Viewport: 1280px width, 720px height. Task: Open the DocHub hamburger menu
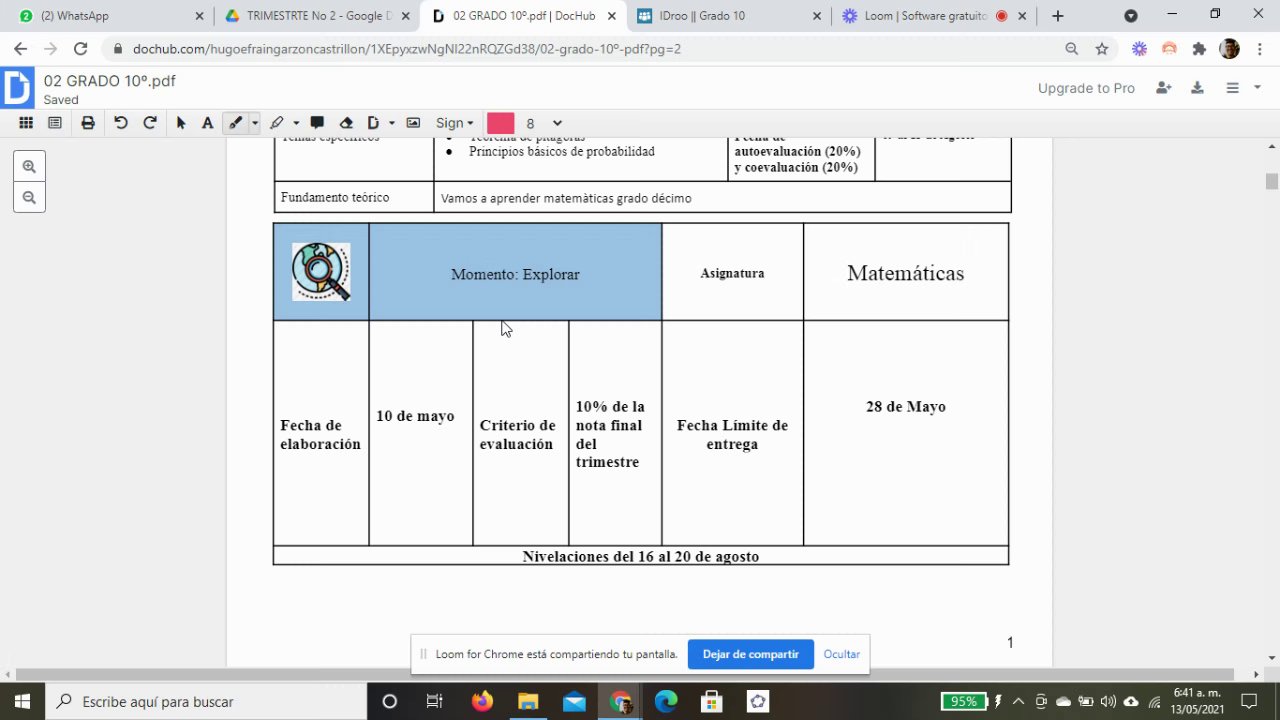point(1232,88)
